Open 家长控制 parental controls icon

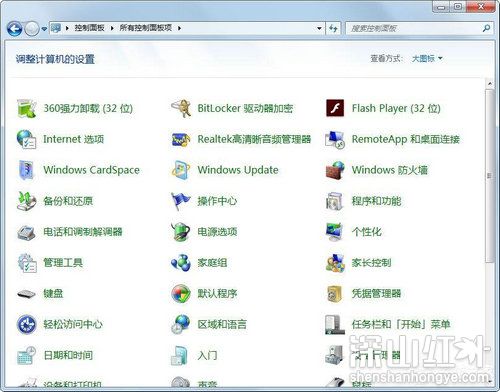point(335,263)
